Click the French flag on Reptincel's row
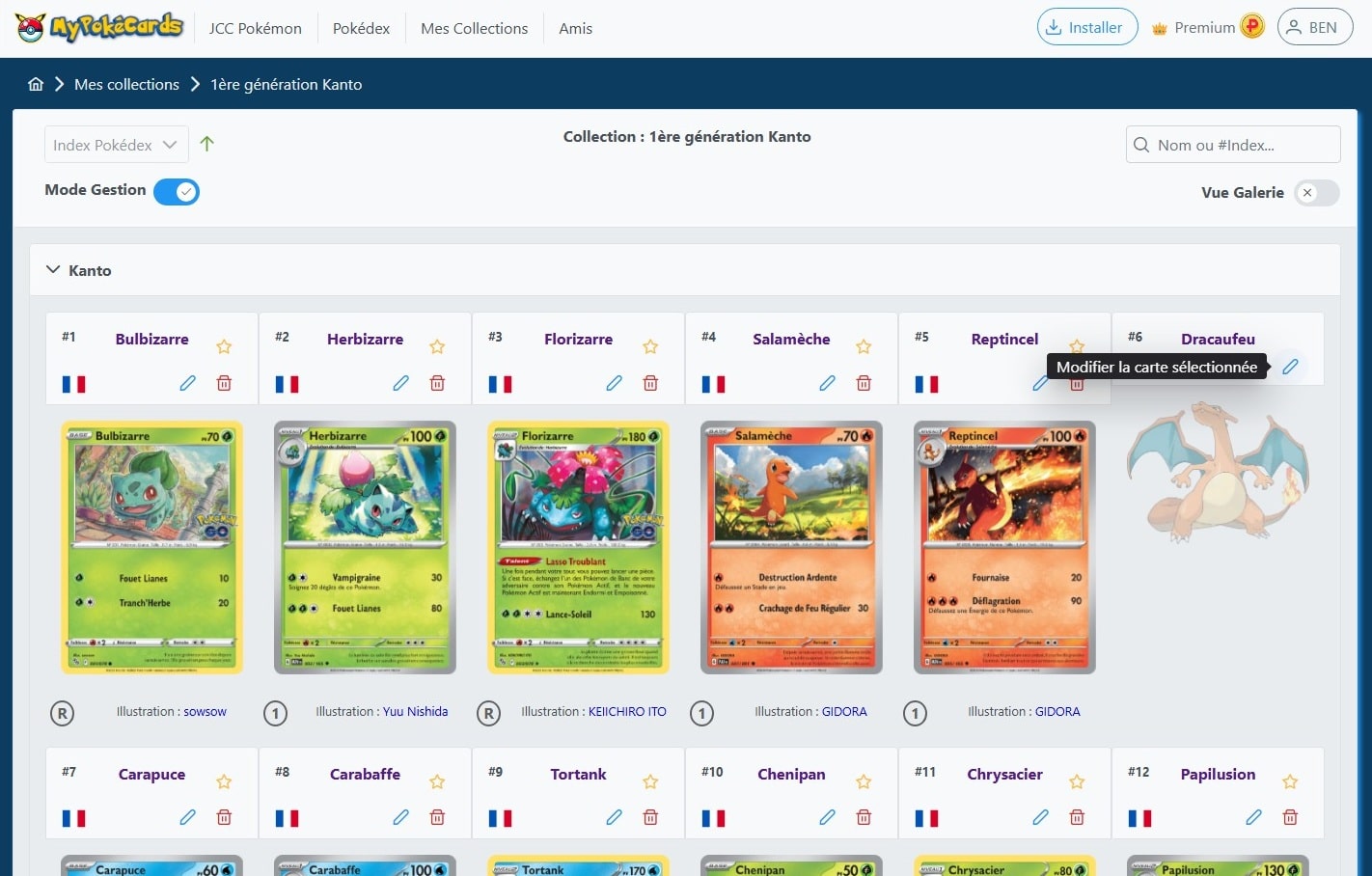Image resolution: width=1372 pixels, height=876 pixels. click(927, 383)
